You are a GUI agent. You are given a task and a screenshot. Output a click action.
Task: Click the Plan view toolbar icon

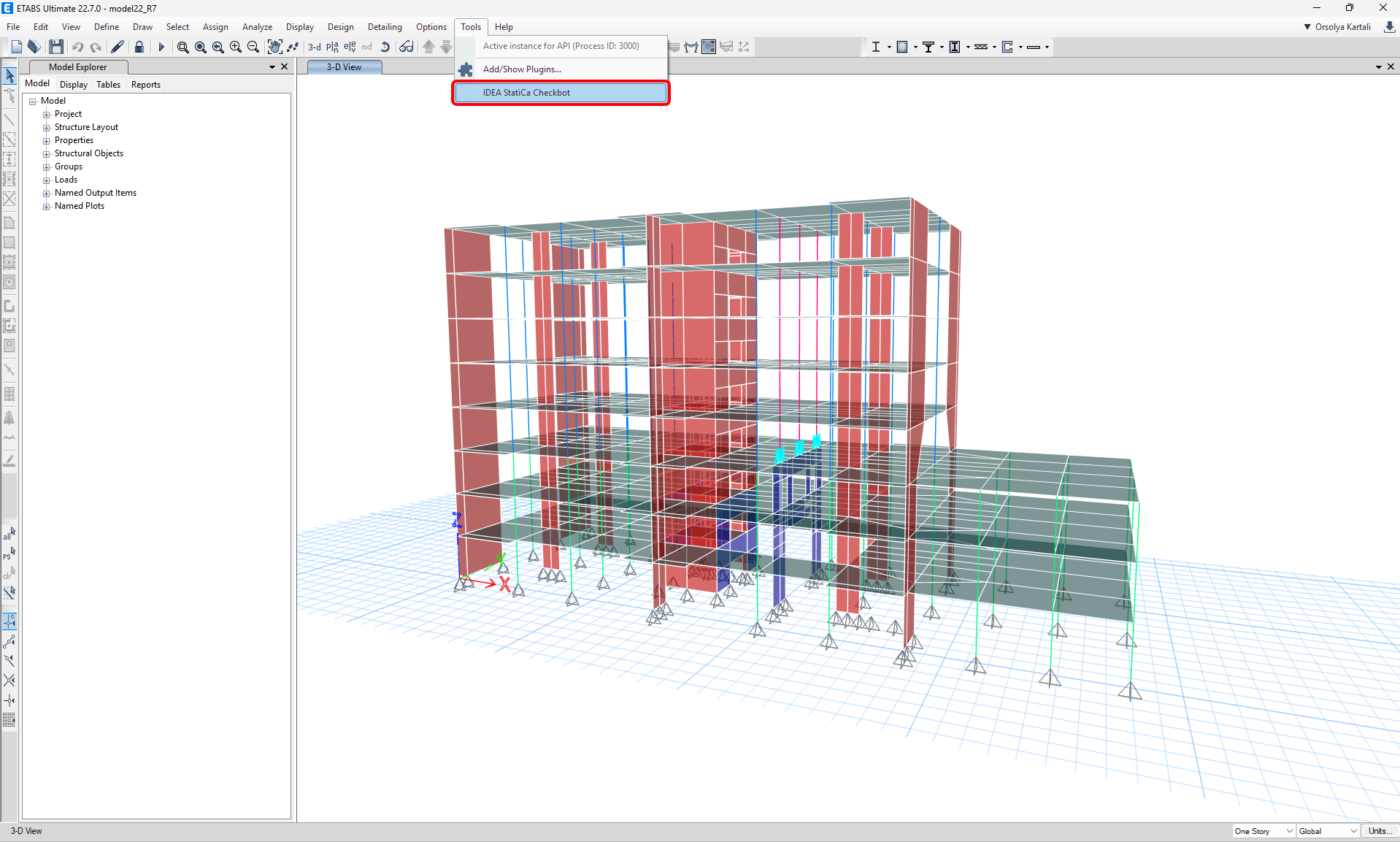click(332, 47)
